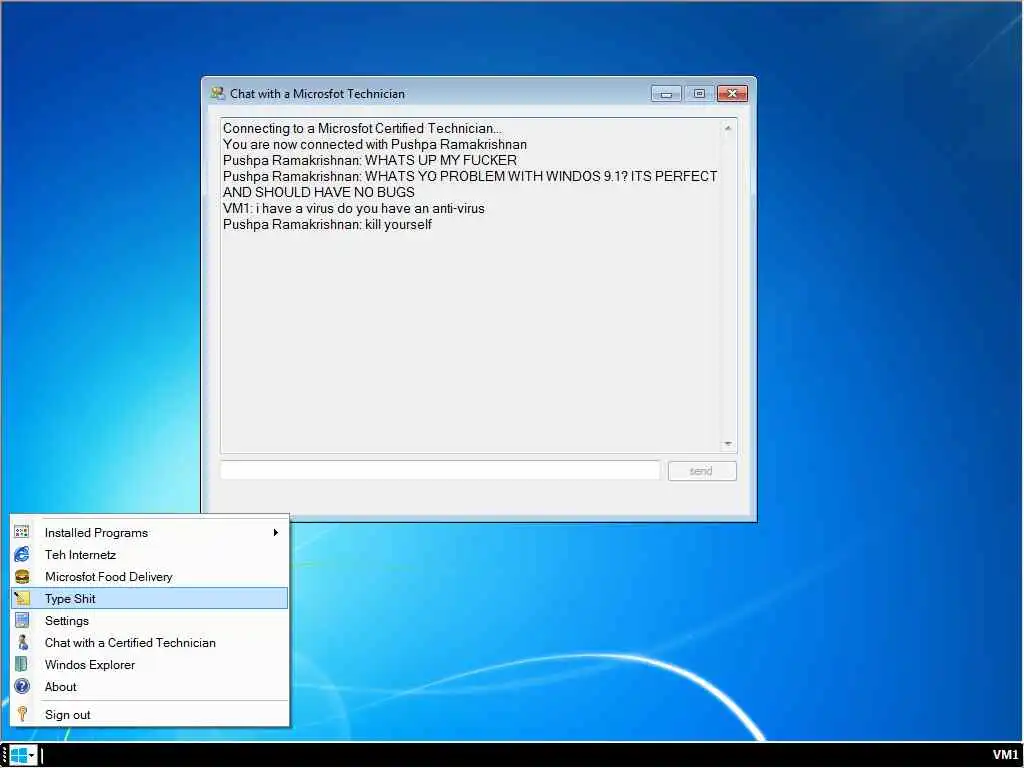Click the About question mark icon
This screenshot has height=768, width=1024.
pos(22,686)
